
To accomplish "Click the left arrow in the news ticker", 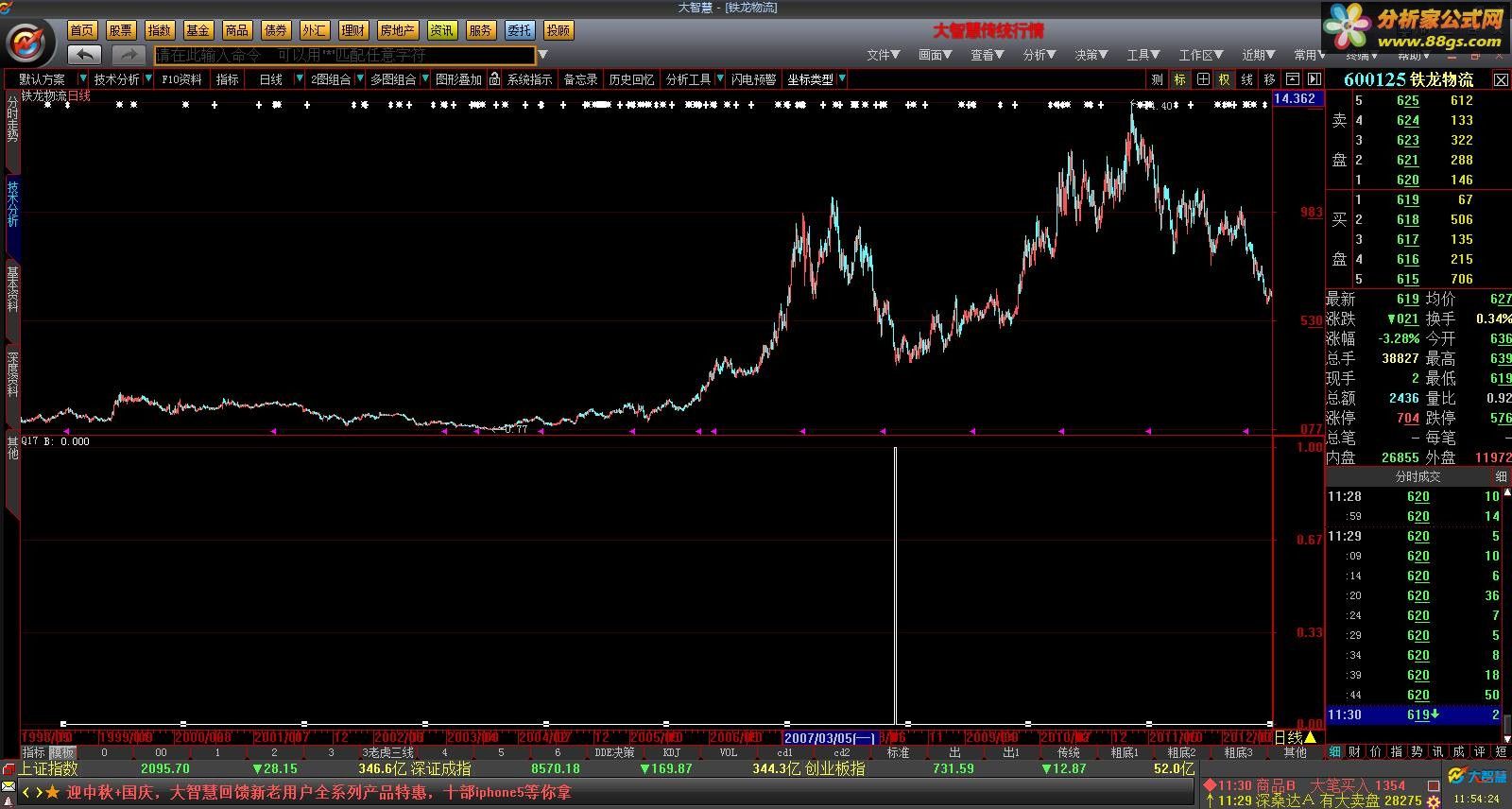I will 26,792.
